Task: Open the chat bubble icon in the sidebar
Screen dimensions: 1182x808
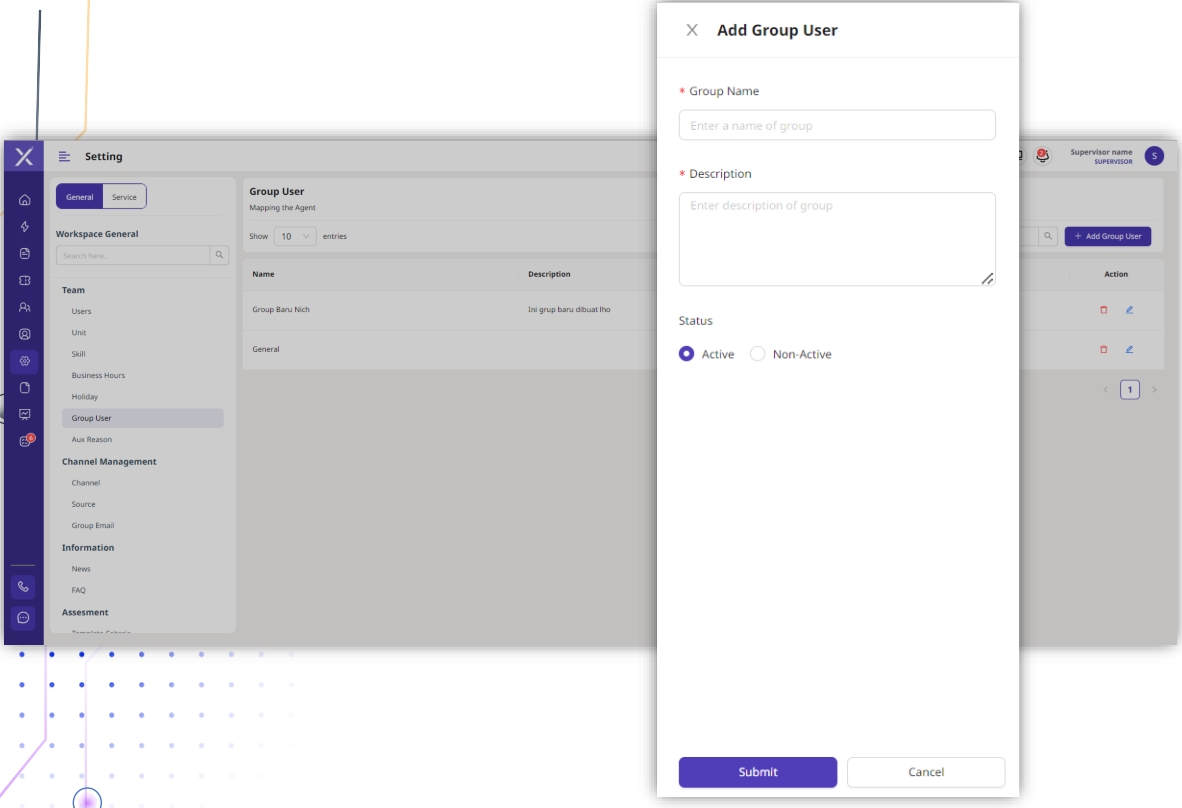Action: tap(24, 618)
